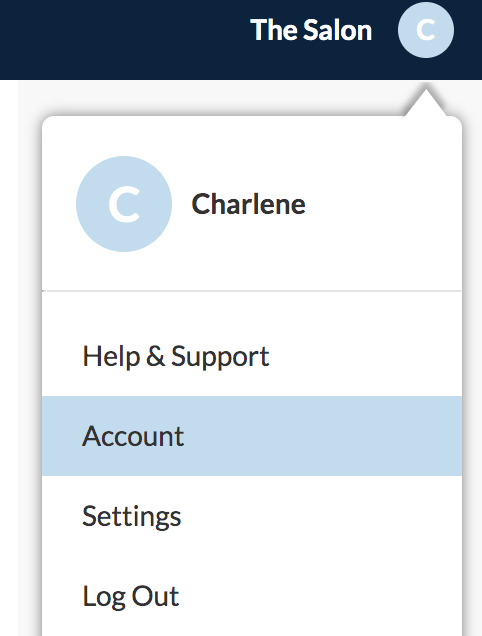The height and width of the screenshot is (636, 482).
Task: Click the small C avatar in header
Action: pos(426,30)
